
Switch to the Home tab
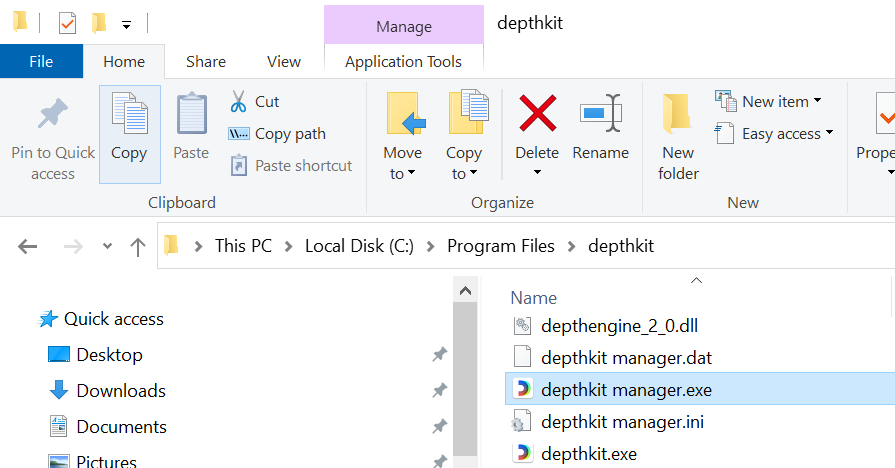click(124, 61)
